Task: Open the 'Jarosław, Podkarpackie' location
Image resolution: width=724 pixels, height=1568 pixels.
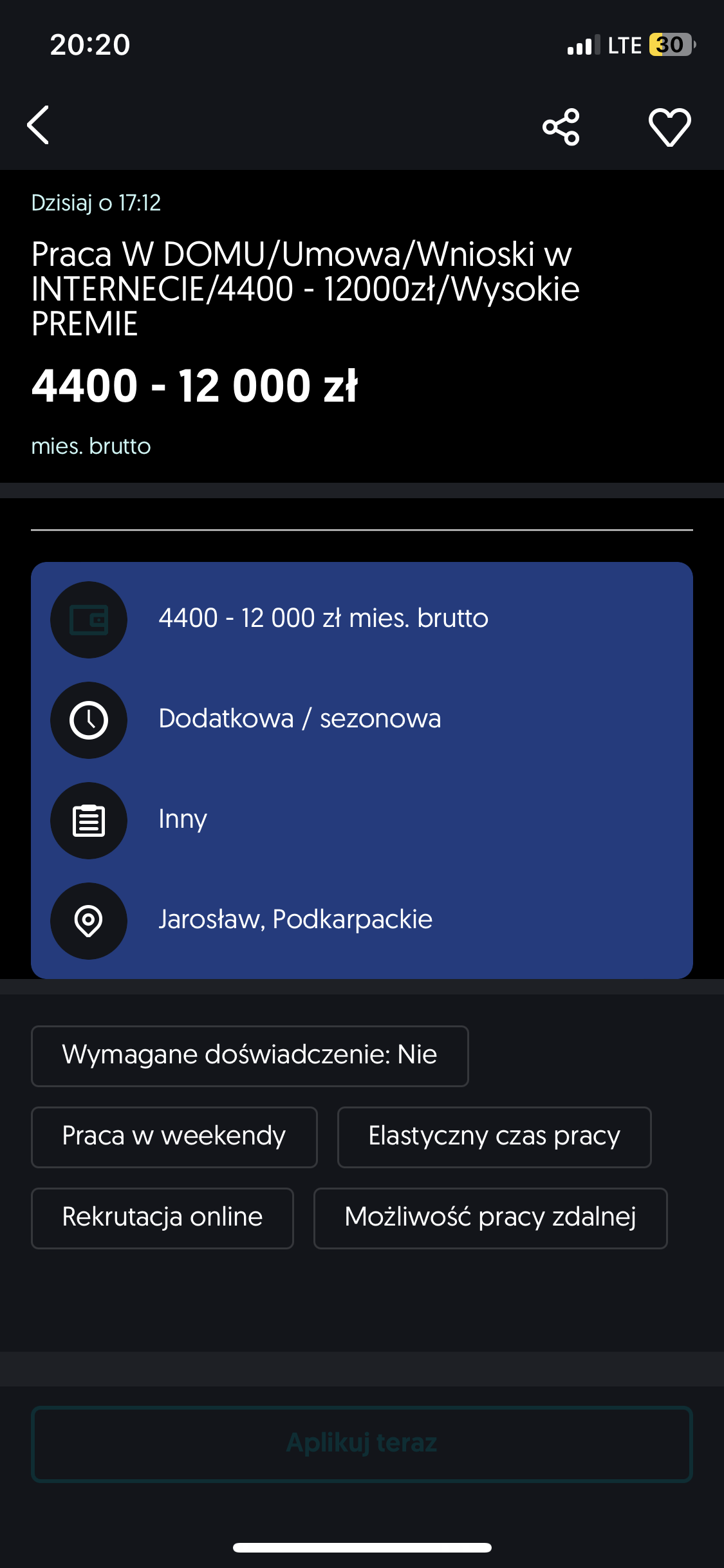Action: click(x=295, y=920)
